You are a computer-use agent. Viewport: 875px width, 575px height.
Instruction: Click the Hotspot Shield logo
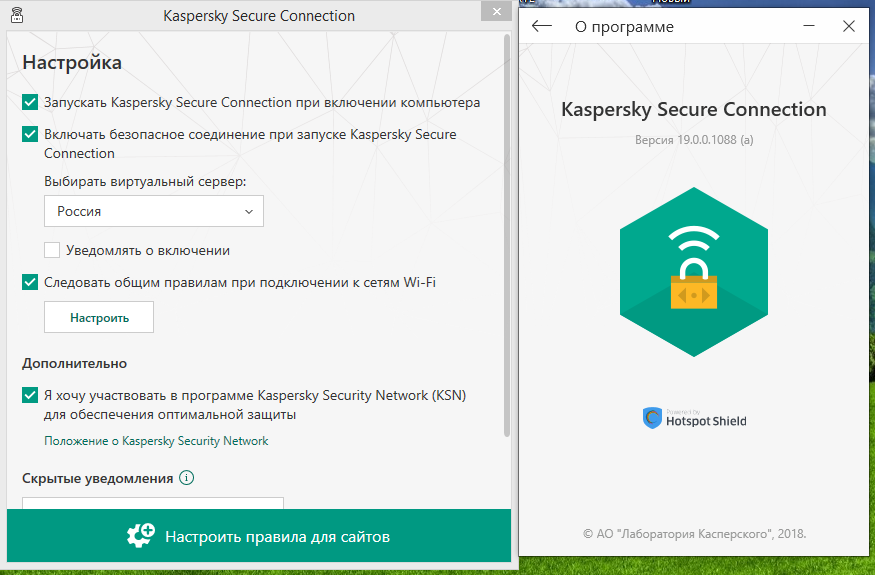point(694,418)
